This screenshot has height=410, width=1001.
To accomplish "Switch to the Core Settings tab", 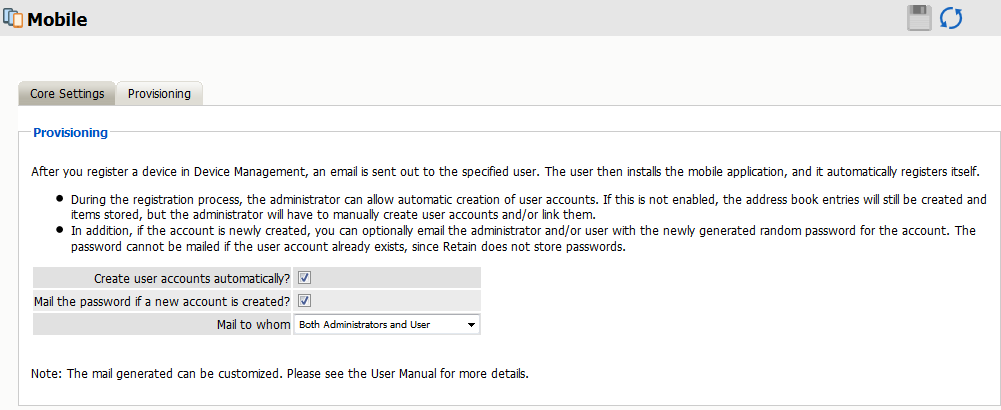I will pos(67,94).
